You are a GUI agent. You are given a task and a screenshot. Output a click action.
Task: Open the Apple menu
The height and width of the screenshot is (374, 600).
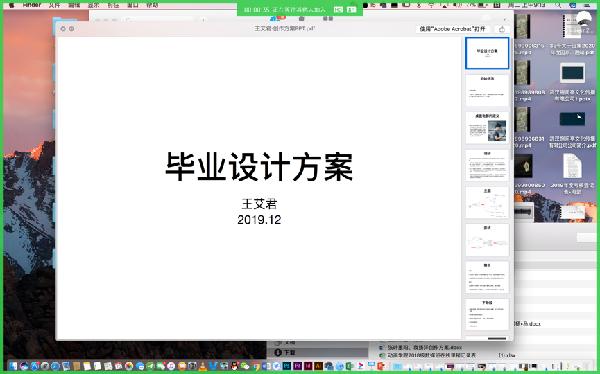pos(11,5)
